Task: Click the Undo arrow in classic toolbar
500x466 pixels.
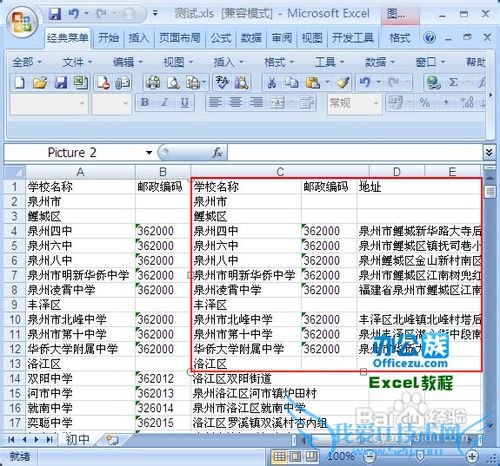Action: pos(365,83)
